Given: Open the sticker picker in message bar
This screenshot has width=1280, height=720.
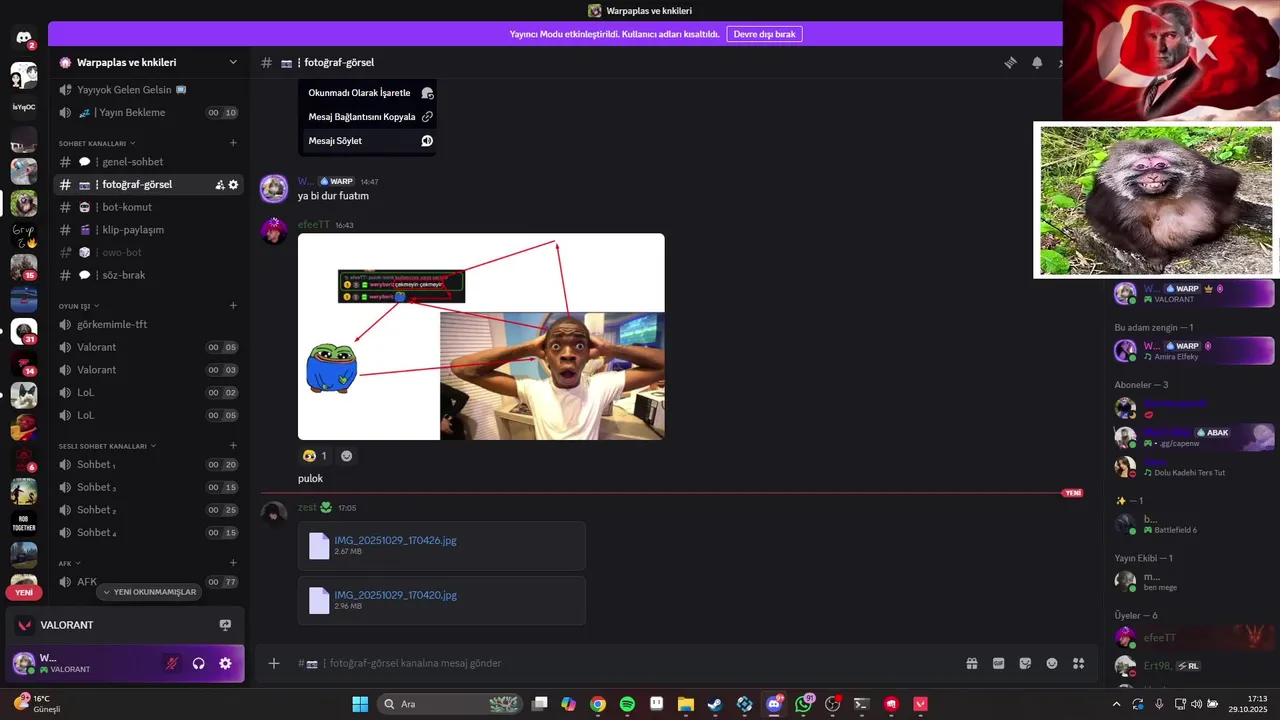Looking at the screenshot, I should (x=1025, y=663).
